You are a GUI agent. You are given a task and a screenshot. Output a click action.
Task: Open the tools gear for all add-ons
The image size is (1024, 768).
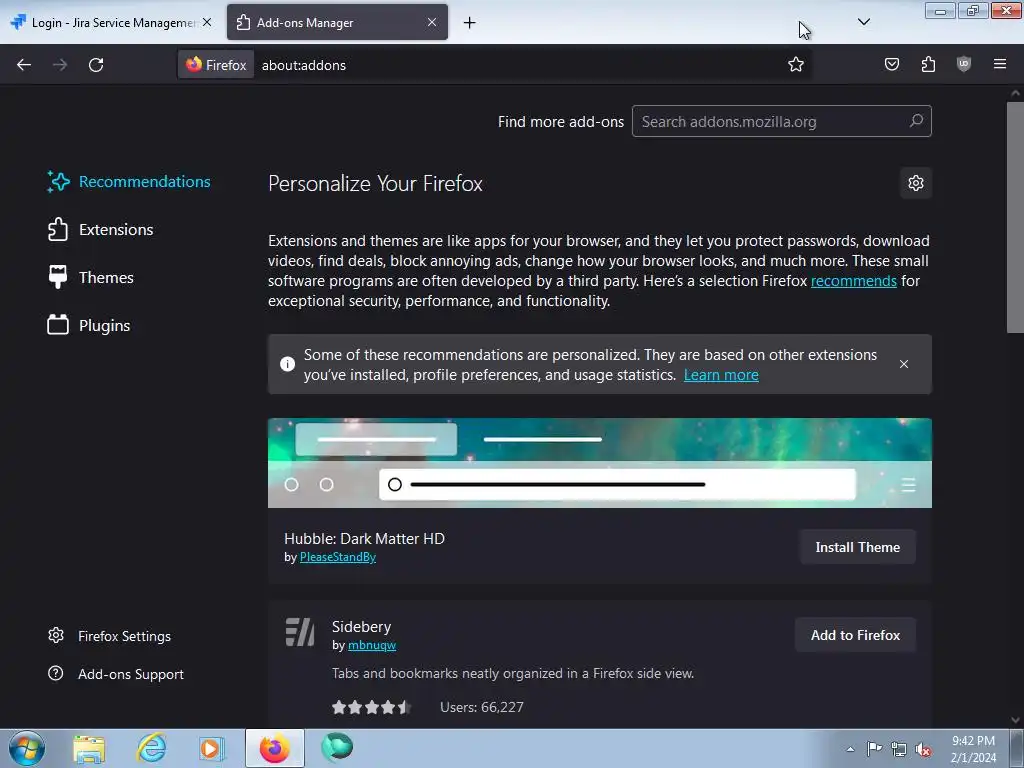[916, 183]
